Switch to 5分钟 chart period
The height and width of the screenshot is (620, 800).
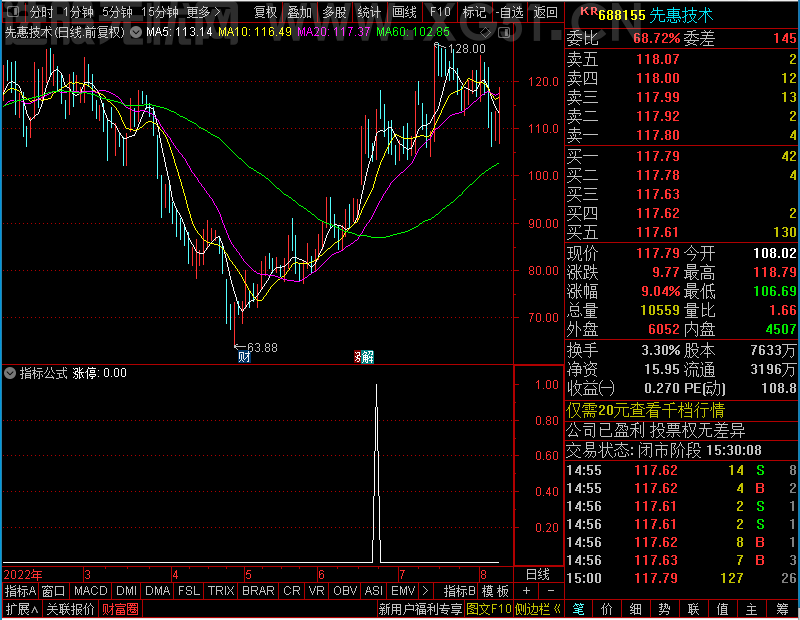click(117, 12)
